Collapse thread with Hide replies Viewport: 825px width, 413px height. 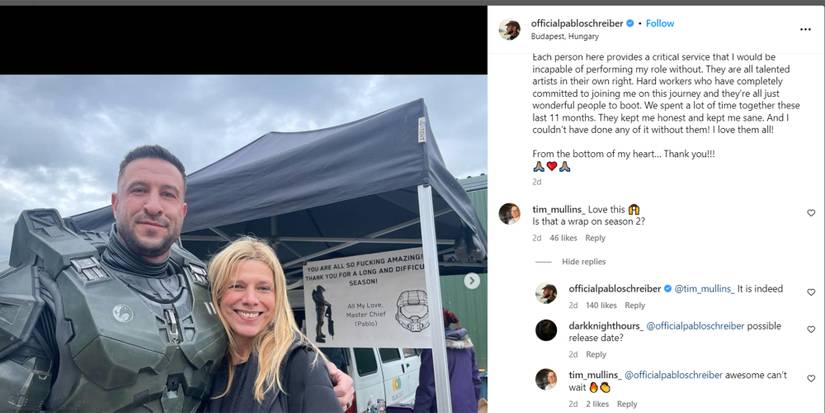(x=583, y=261)
